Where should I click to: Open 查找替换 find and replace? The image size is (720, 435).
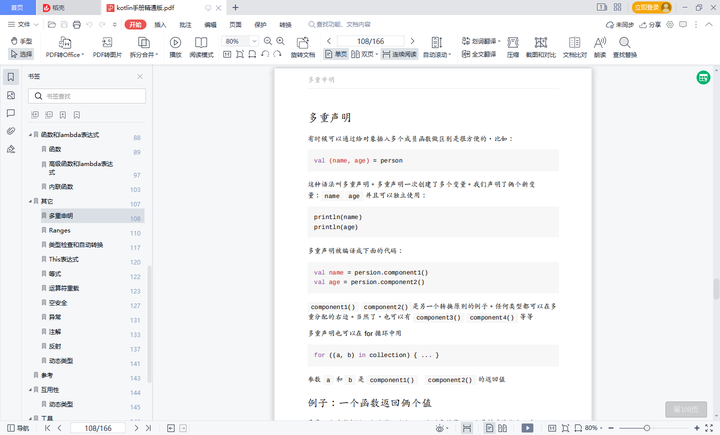[x=624, y=47]
